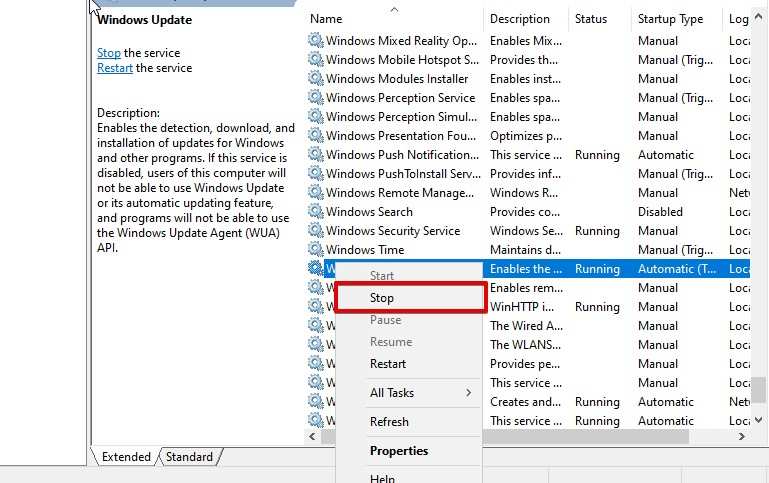Click the gear icon beside Windows Search
This screenshot has width=769, height=483.
point(315,211)
